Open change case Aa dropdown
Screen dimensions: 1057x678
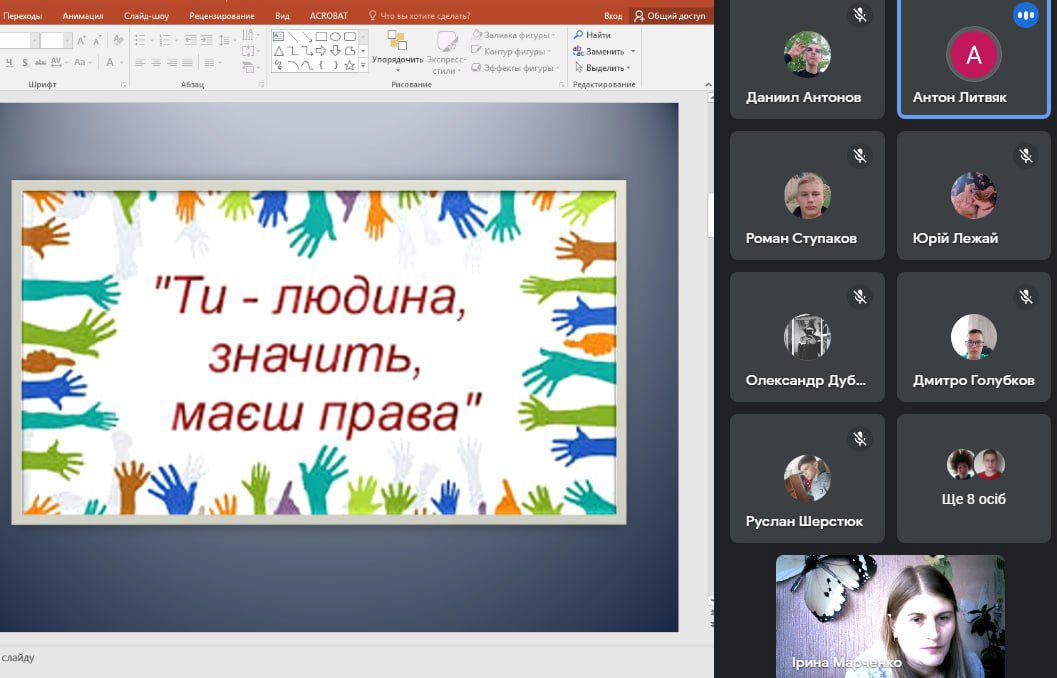point(83,63)
